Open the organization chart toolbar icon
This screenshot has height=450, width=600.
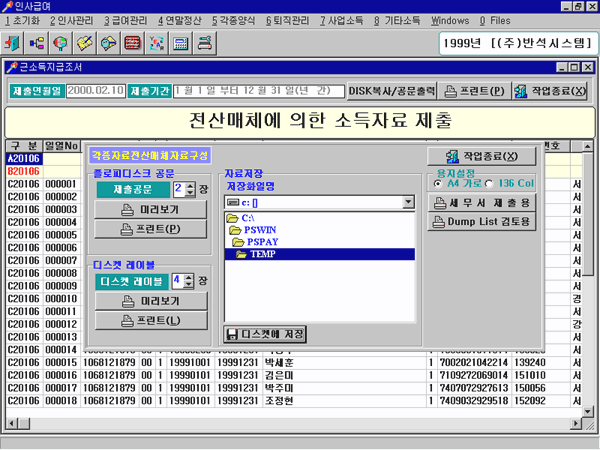pyautogui.click(x=39, y=44)
